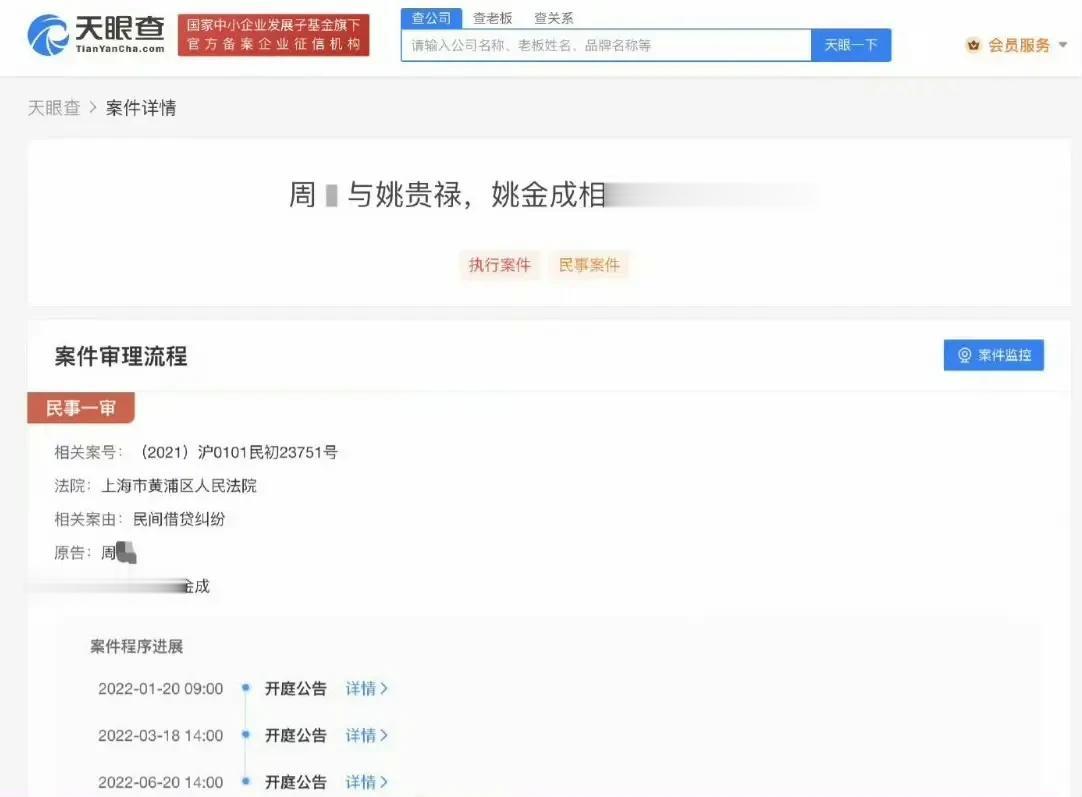The height and width of the screenshot is (797, 1082).
Task: Open 详情 for the 2022-03-18 开庭公告
Action: [x=366, y=736]
